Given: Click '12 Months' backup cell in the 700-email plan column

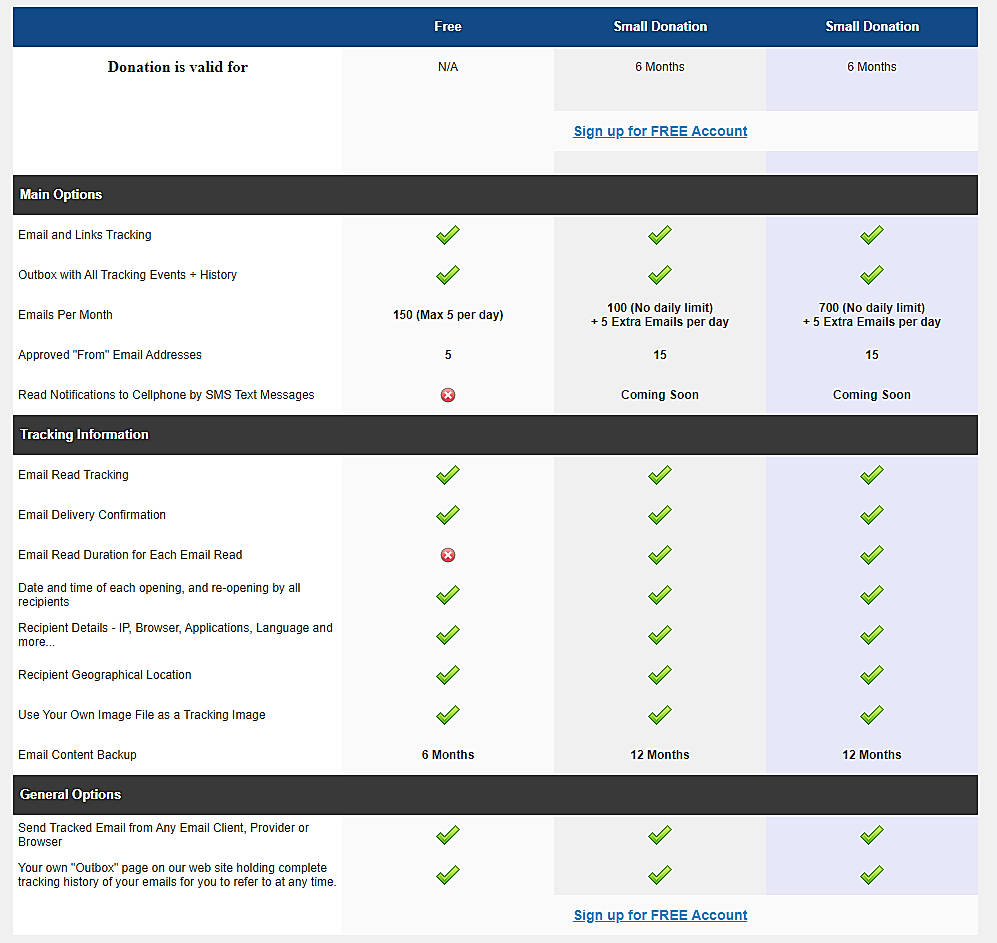Looking at the screenshot, I should [872, 755].
